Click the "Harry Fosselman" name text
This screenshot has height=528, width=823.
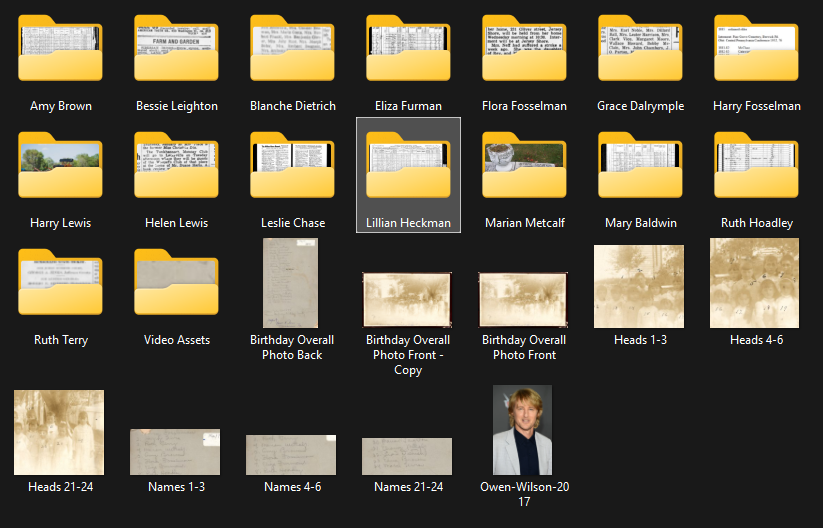click(757, 106)
